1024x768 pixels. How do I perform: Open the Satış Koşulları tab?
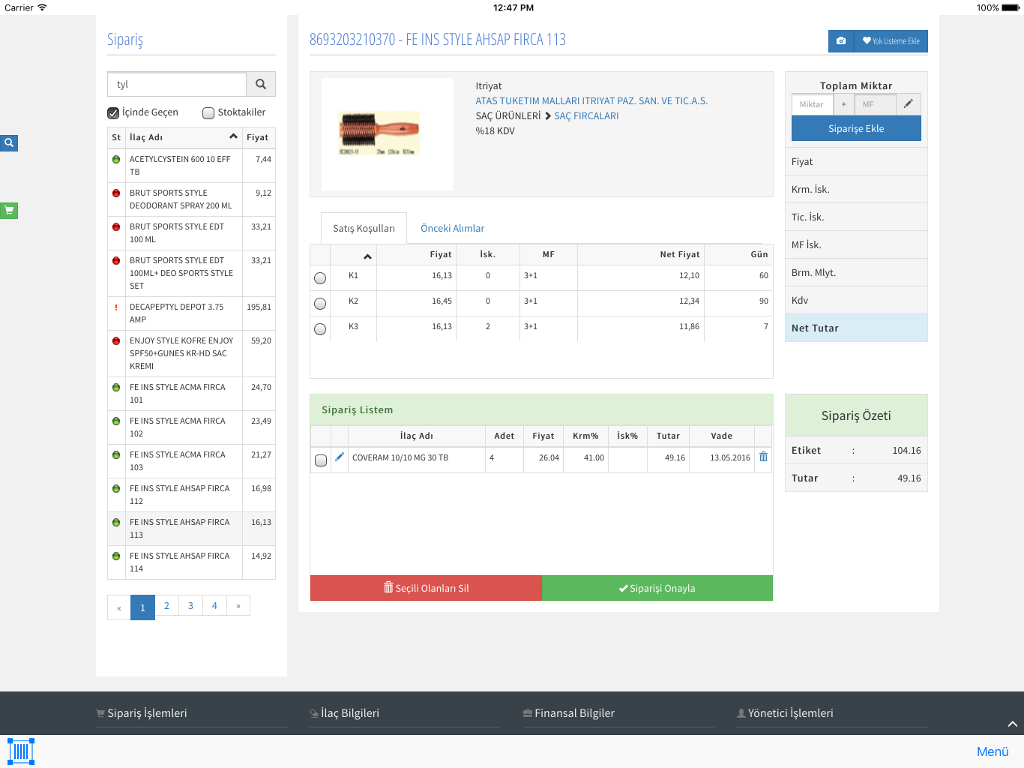click(x=364, y=228)
